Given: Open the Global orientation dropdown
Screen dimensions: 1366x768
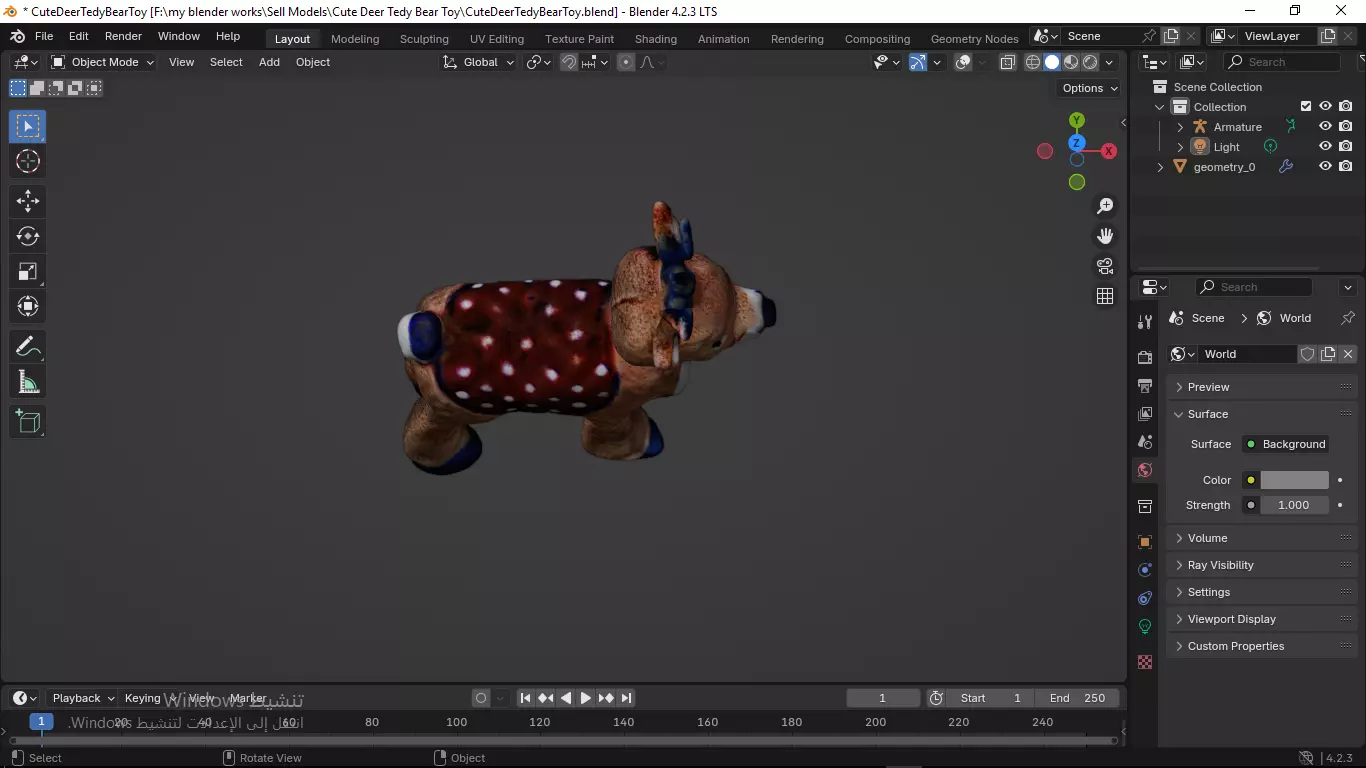Looking at the screenshot, I should [478, 62].
